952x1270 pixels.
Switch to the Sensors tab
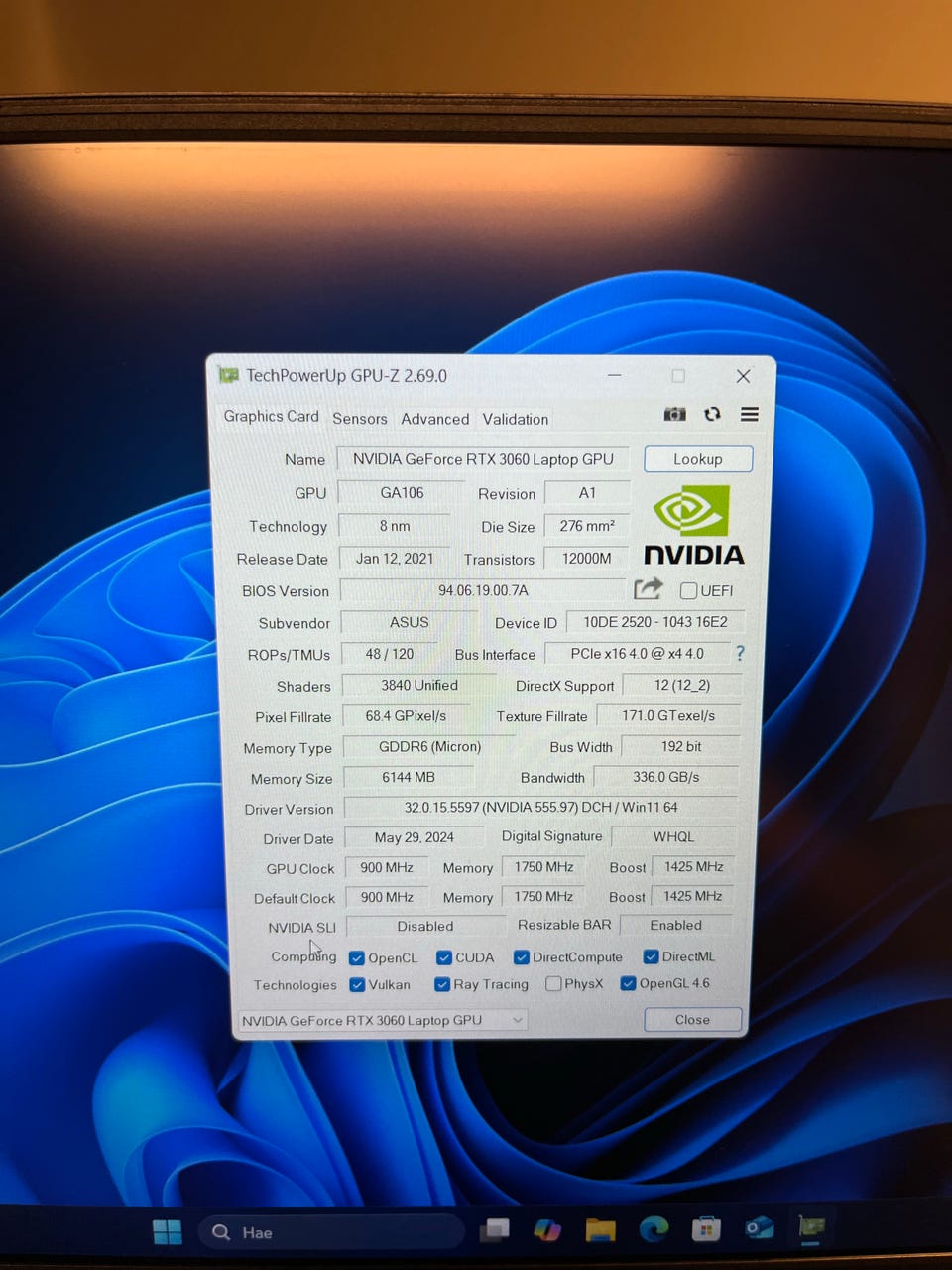point(360,419)
